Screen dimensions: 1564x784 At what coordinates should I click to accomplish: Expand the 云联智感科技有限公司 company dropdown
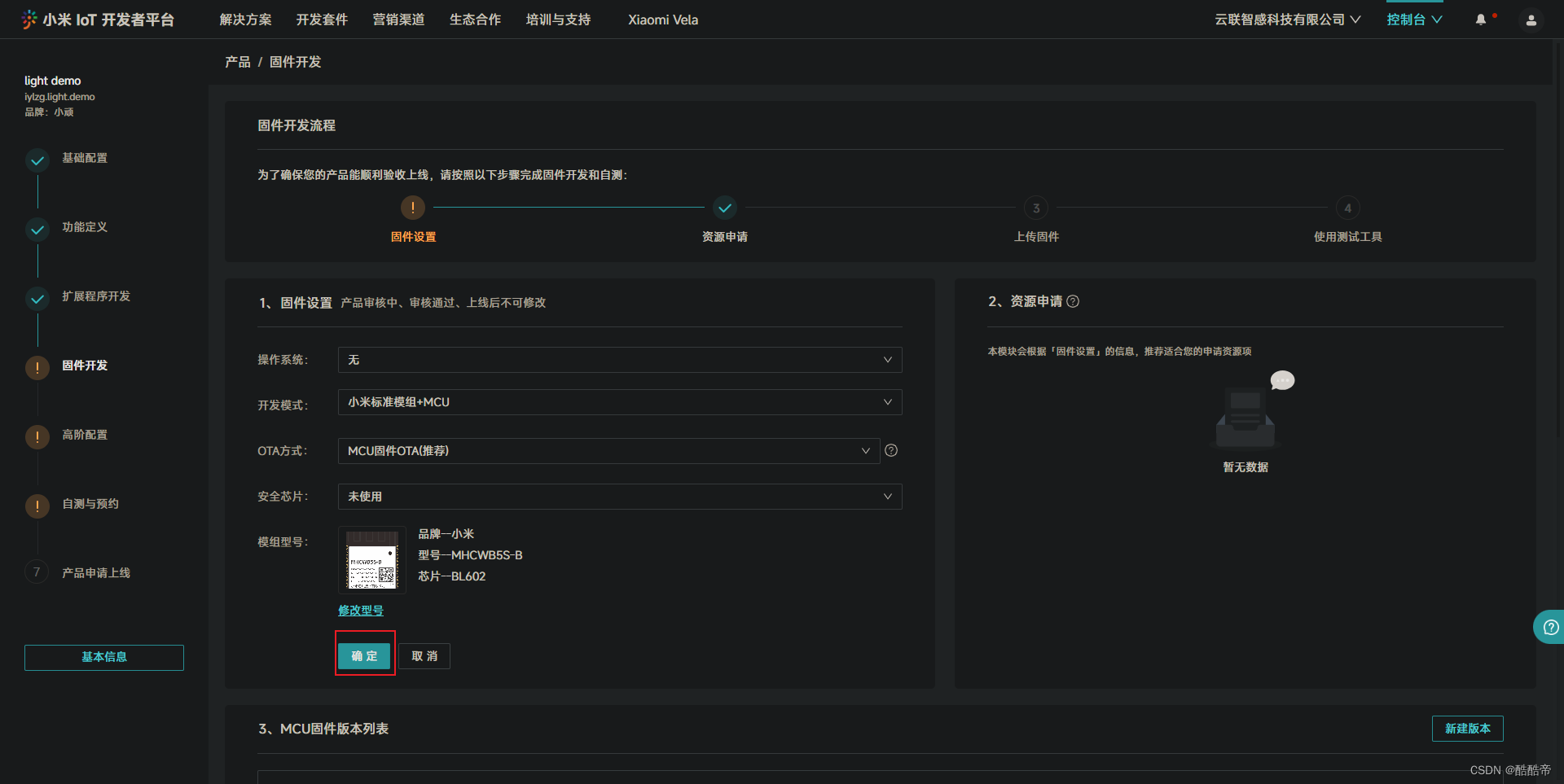click(1287, 20)
